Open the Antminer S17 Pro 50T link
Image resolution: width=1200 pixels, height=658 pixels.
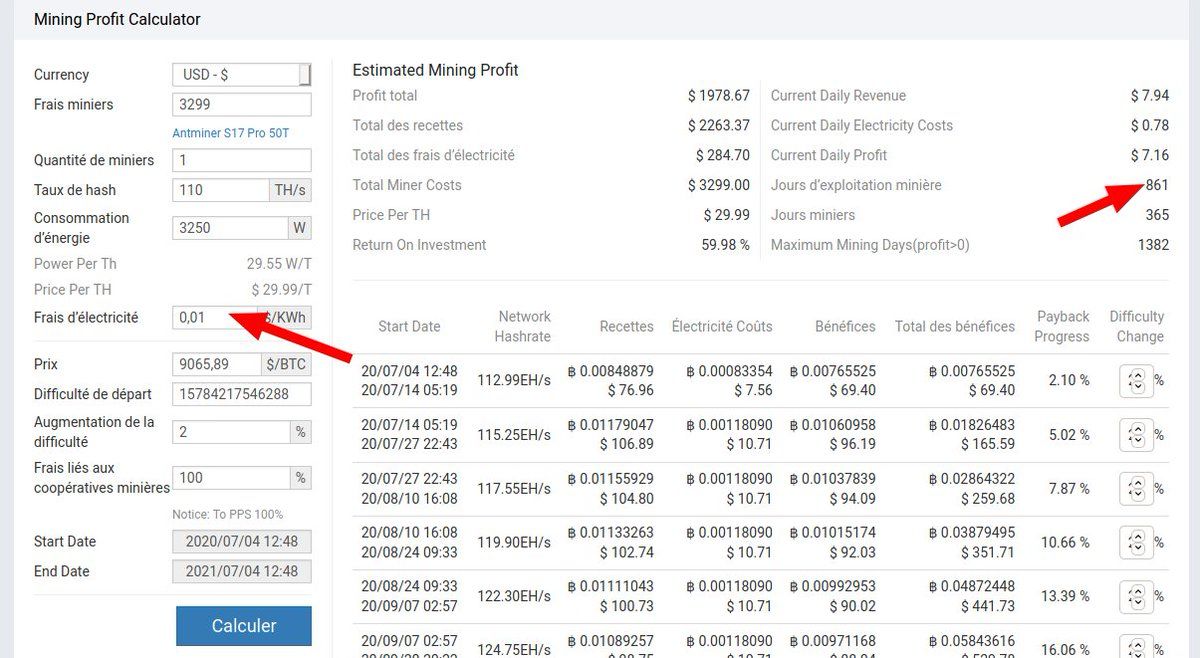pos(231,133)
